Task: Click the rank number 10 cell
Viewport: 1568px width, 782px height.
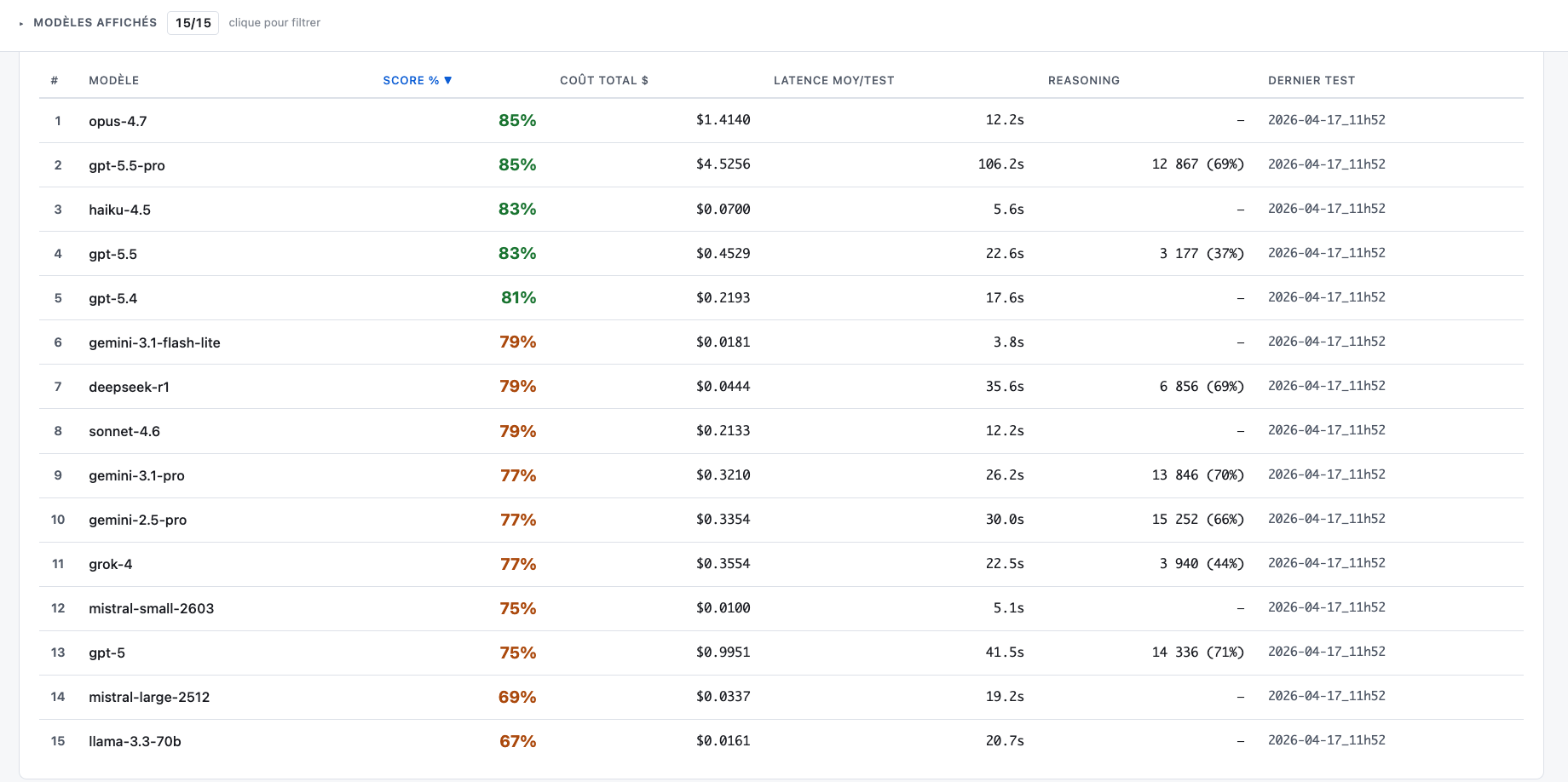Action: 58,520
